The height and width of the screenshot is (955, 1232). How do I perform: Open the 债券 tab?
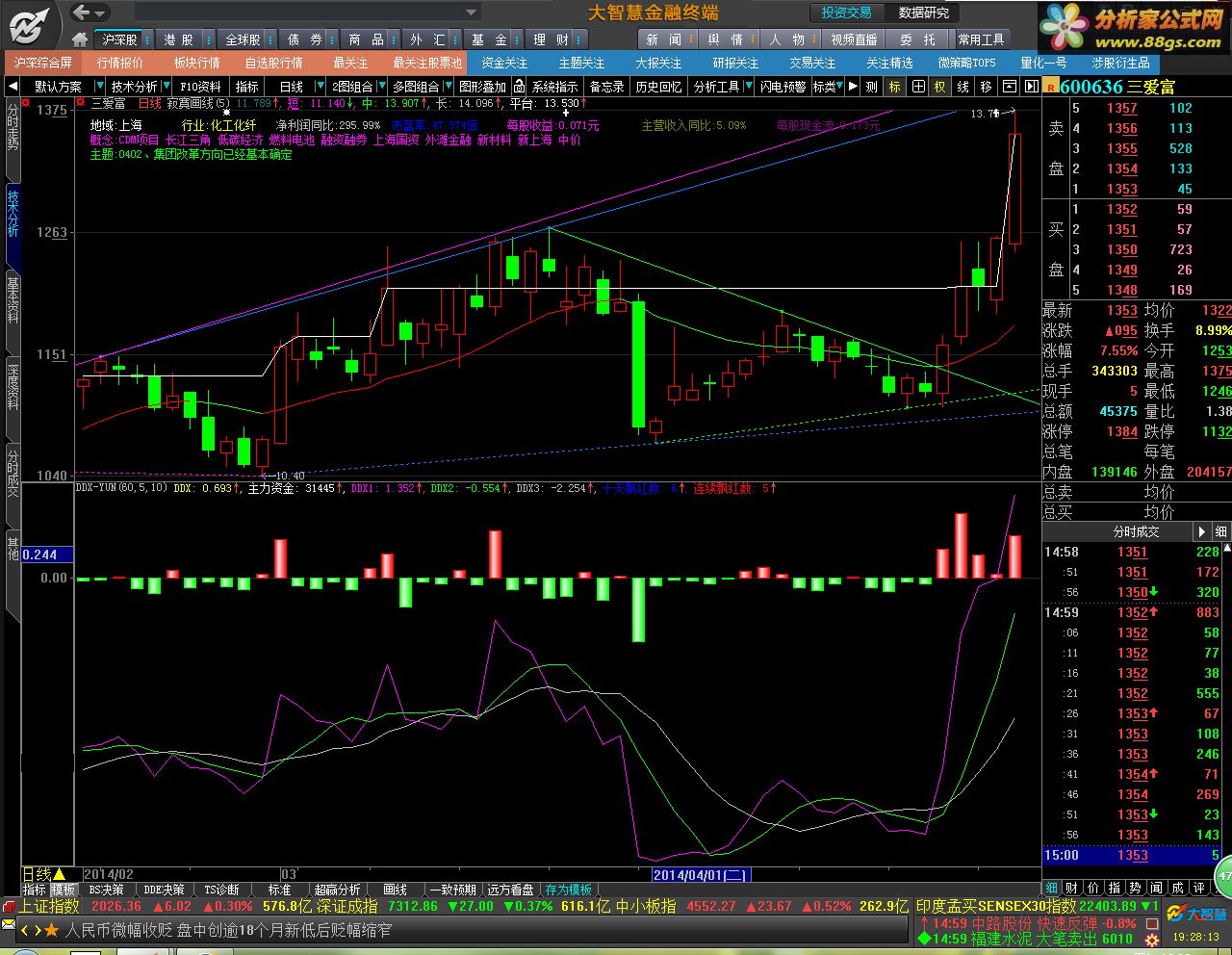[304, 39]
